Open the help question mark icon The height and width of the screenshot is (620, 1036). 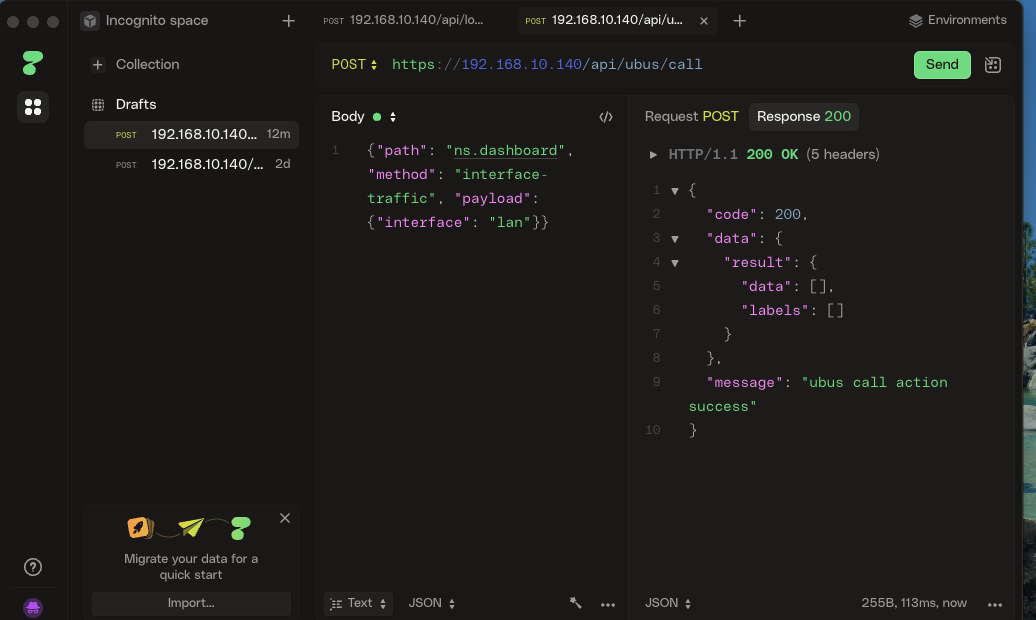[x=32, y=567]
